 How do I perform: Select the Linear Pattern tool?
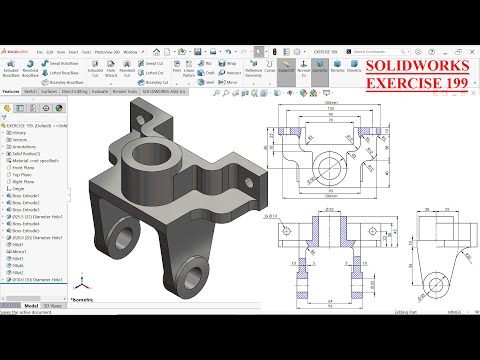click(x=189, y=69)
